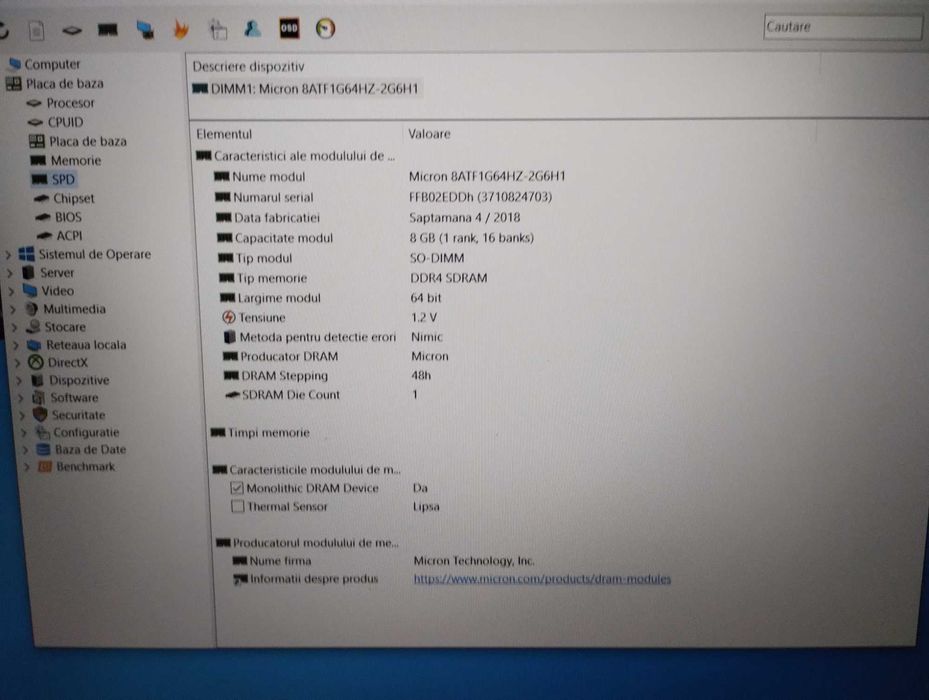This screenshot has width=929, height=700.
Task: Click the CPU chip toolbar icon
Action: [72, 30]
